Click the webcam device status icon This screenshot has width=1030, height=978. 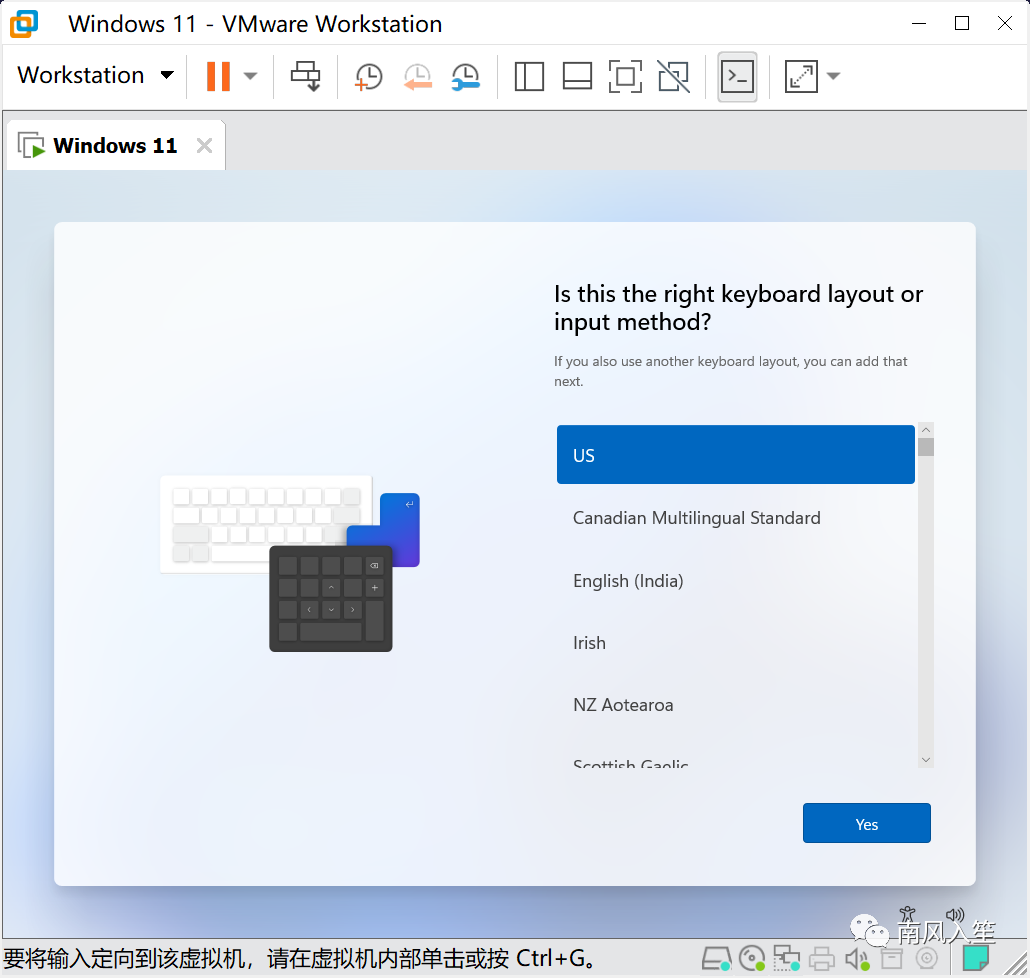click(927, 959)
